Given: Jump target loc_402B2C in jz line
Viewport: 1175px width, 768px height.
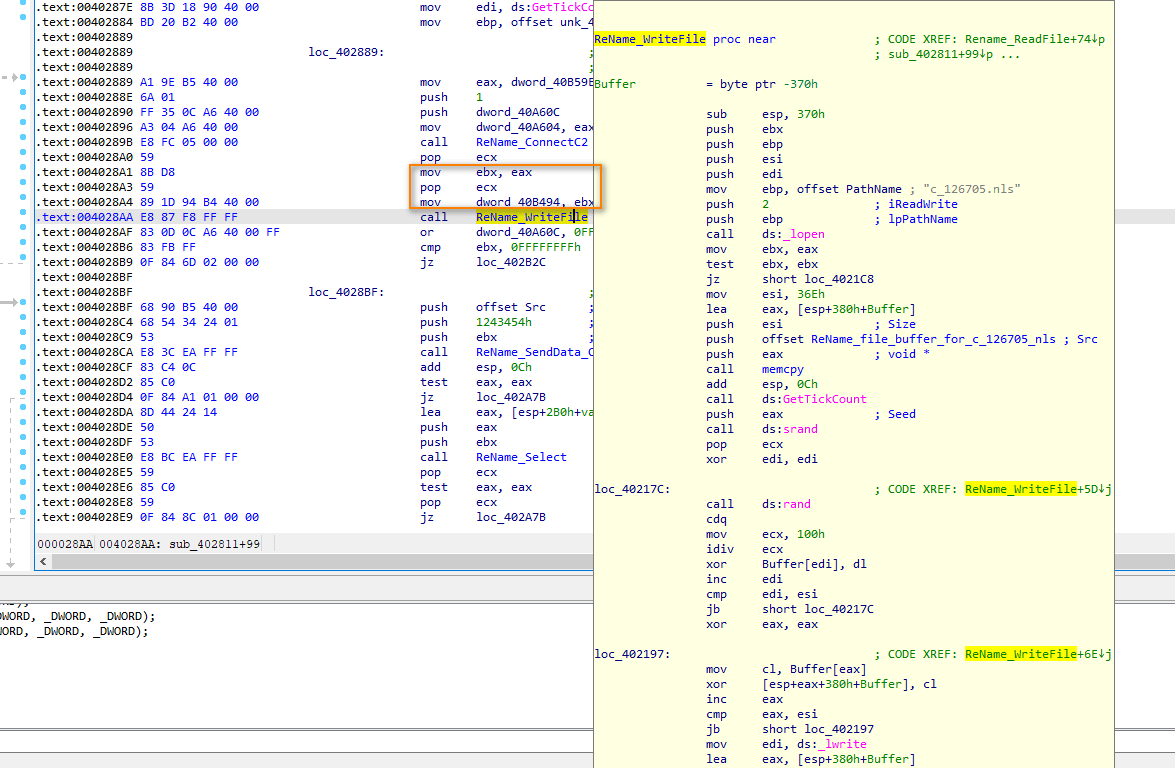Looking at the screenshot, I should 511,262.
